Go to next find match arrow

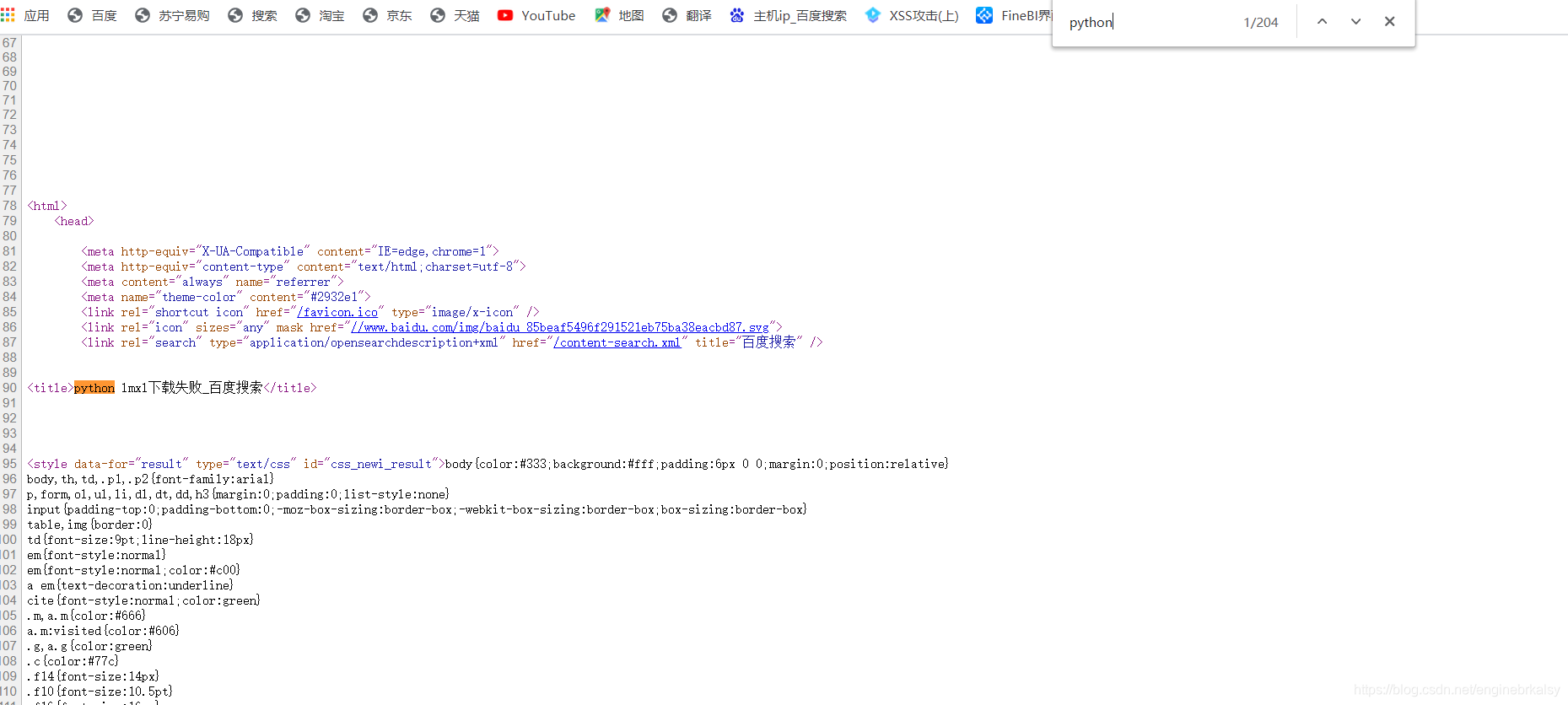point(1355,22)
